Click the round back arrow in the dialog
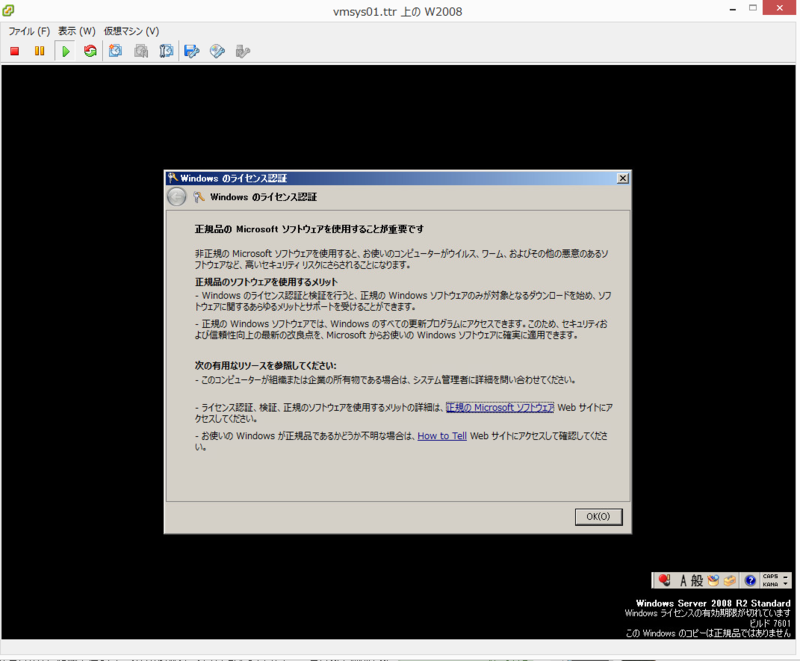The image size is (800, 661). pyautogui.click(x=177, y=197)
